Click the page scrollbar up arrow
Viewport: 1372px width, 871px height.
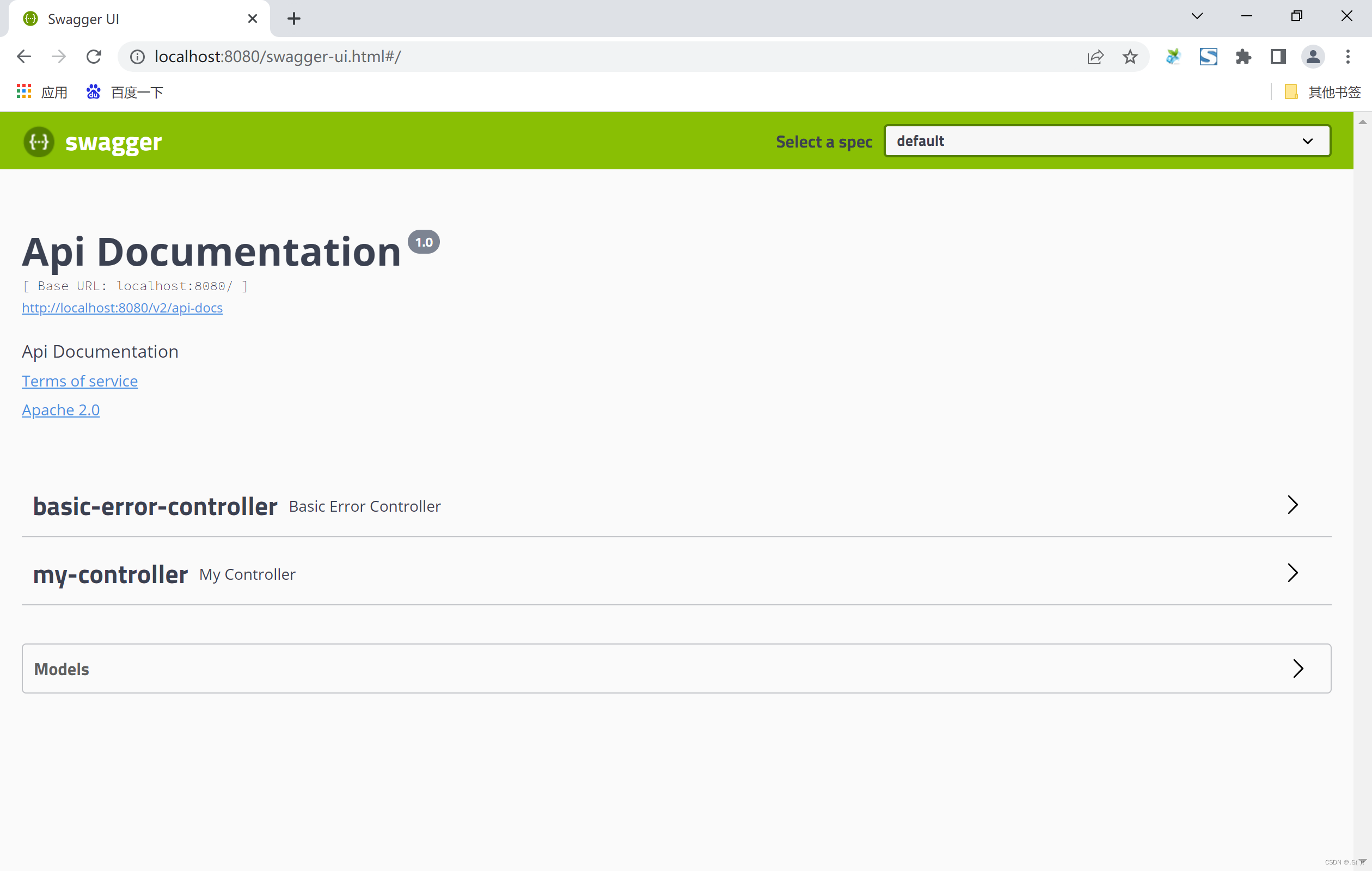click(x=1362, y=122)
